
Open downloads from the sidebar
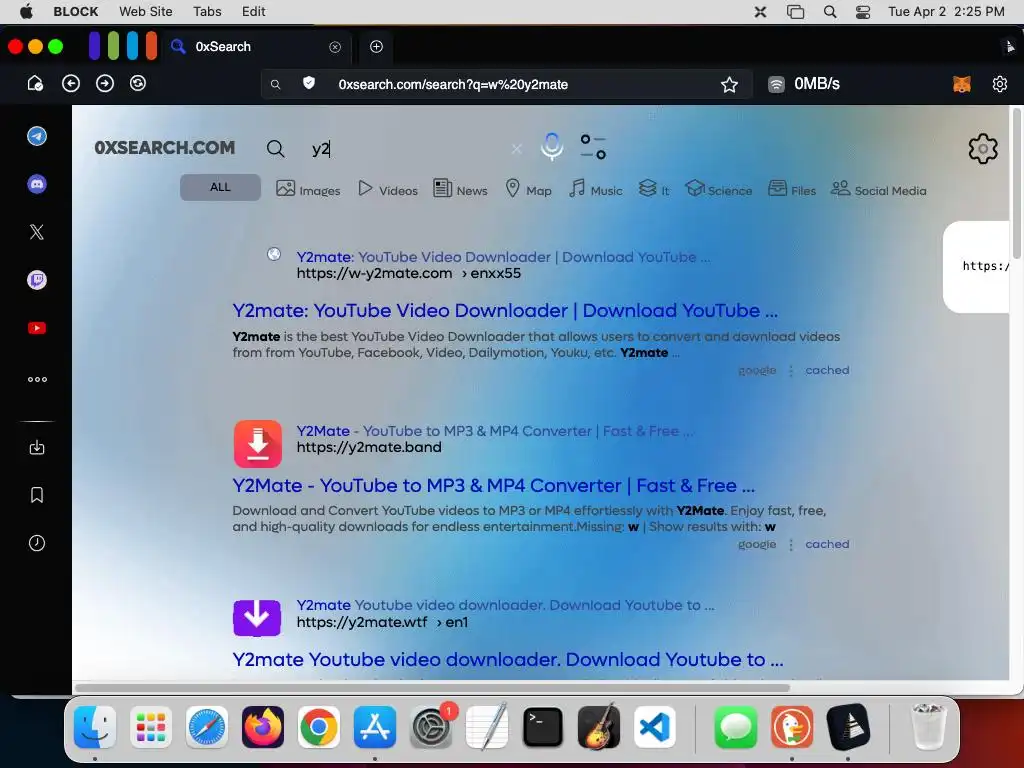click(37, 447)
